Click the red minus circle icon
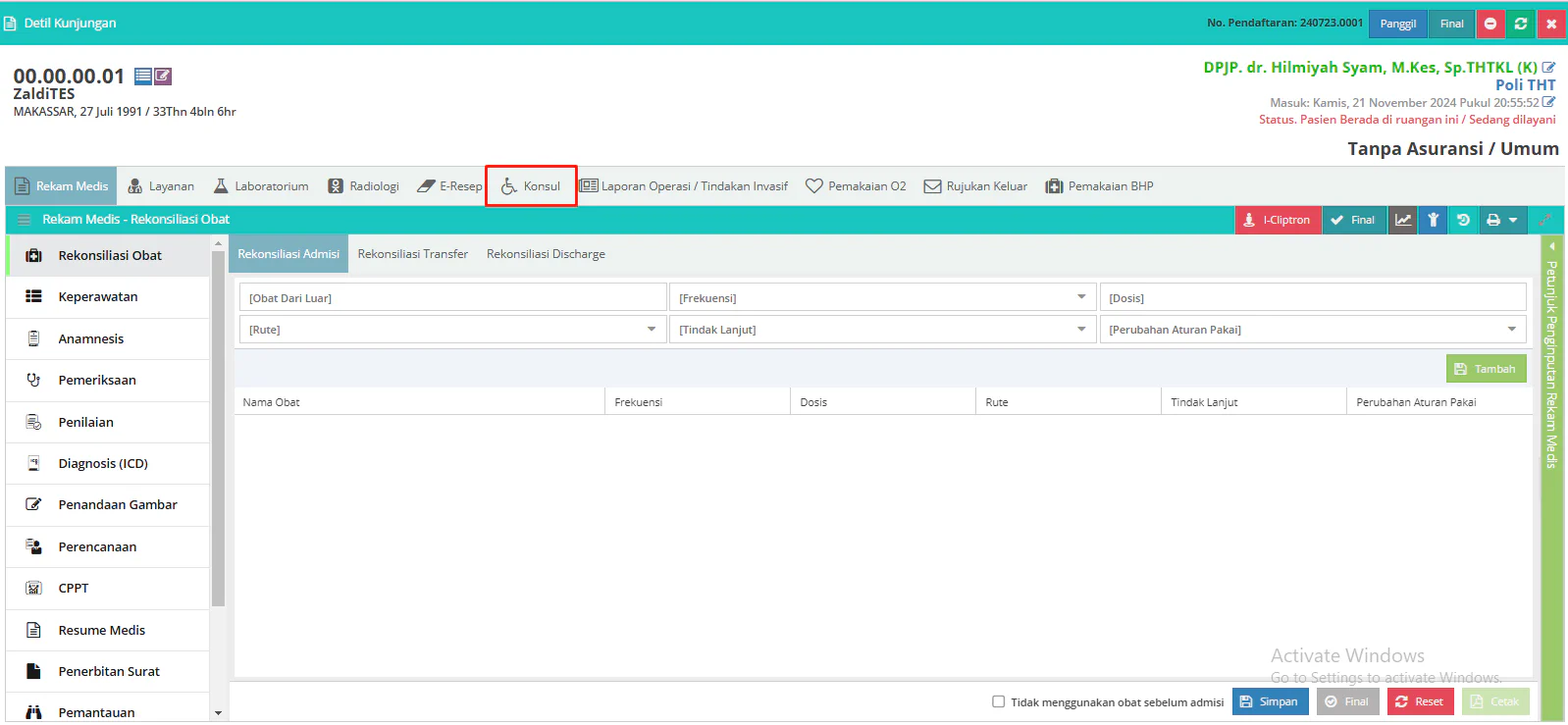 pos(1490,24)
